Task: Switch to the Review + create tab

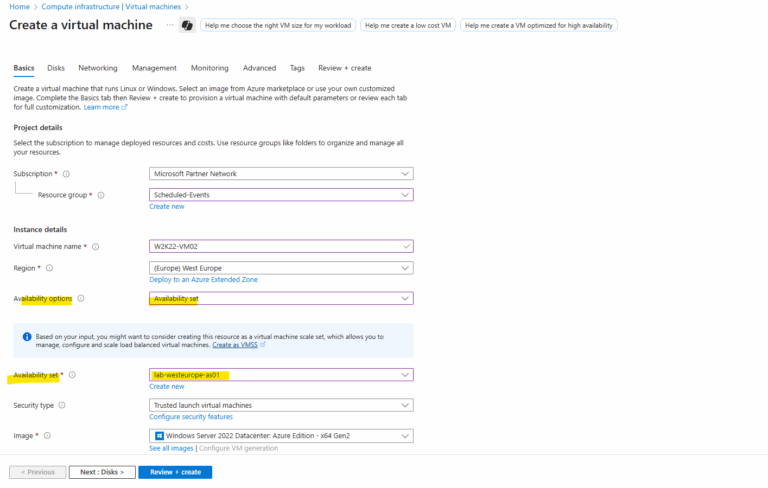Action: 345,68
